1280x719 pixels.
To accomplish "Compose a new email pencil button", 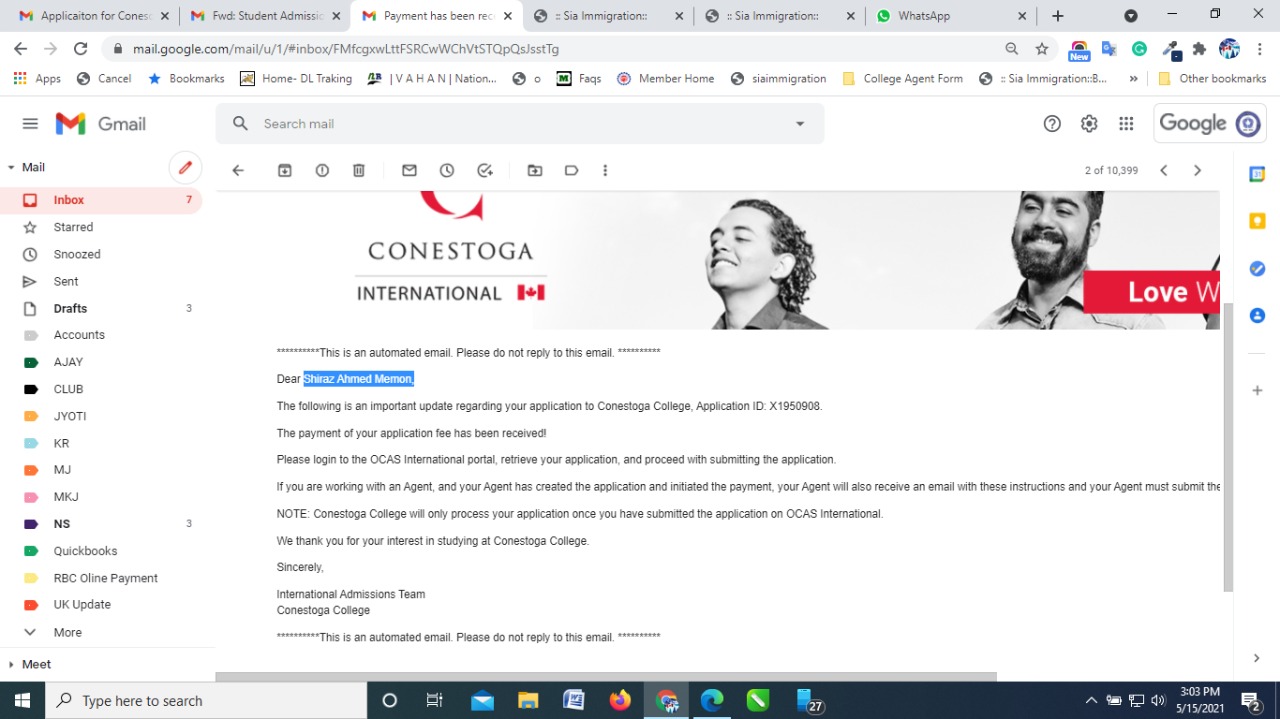I will [x=185, y=168].
